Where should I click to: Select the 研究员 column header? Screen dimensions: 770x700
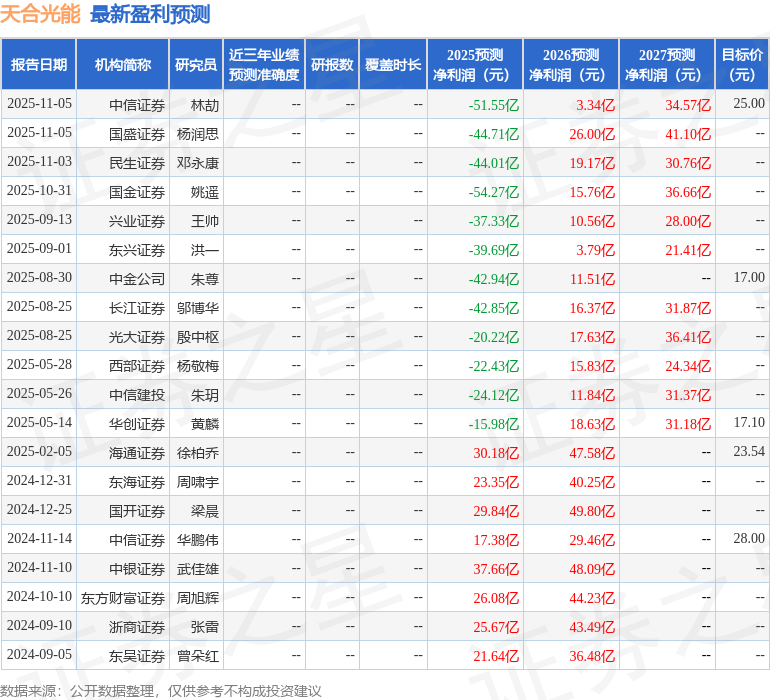coord(195,65)
